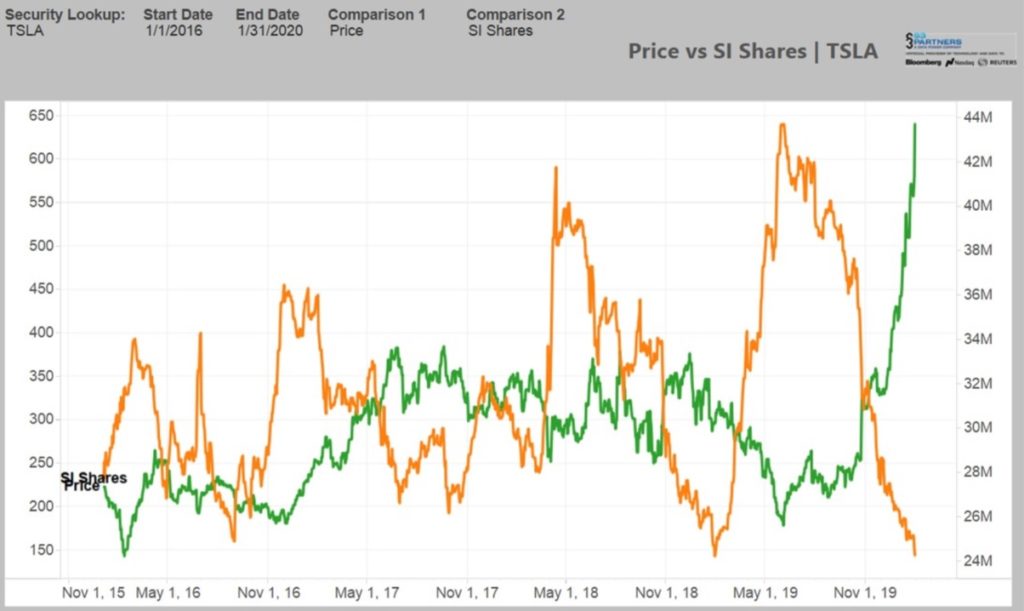Click the start date value 1/1/2016
This screenshot has height=611, width=1024.
tap(174, 31)
